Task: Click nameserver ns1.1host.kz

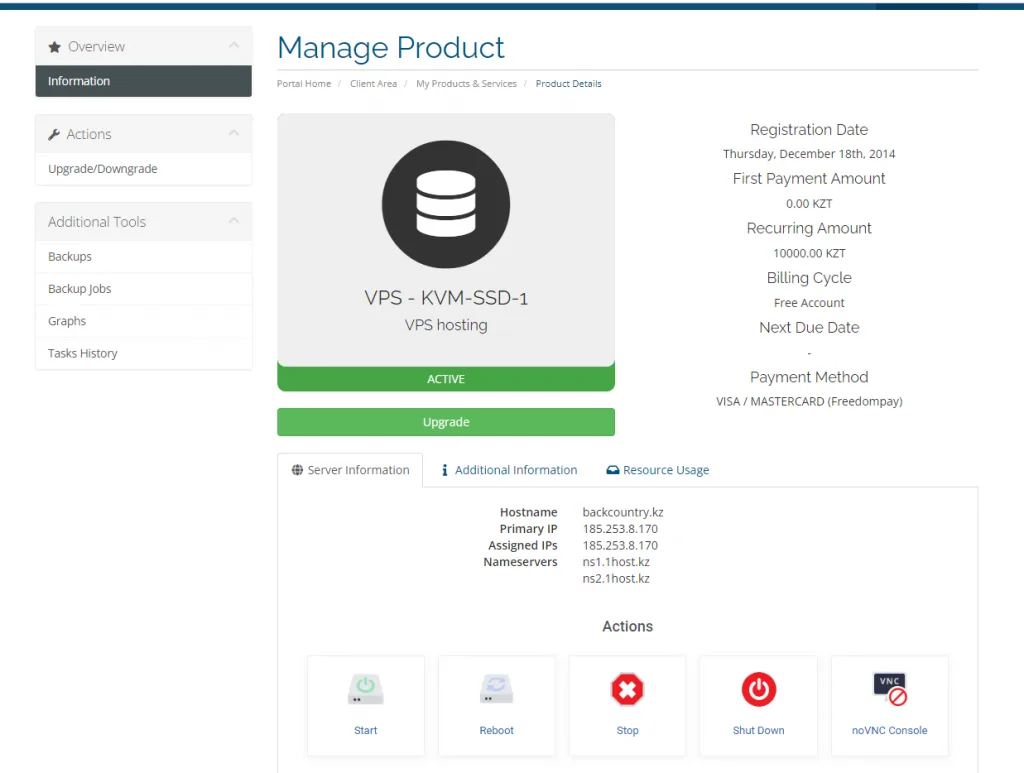Action: coord(616,562)
